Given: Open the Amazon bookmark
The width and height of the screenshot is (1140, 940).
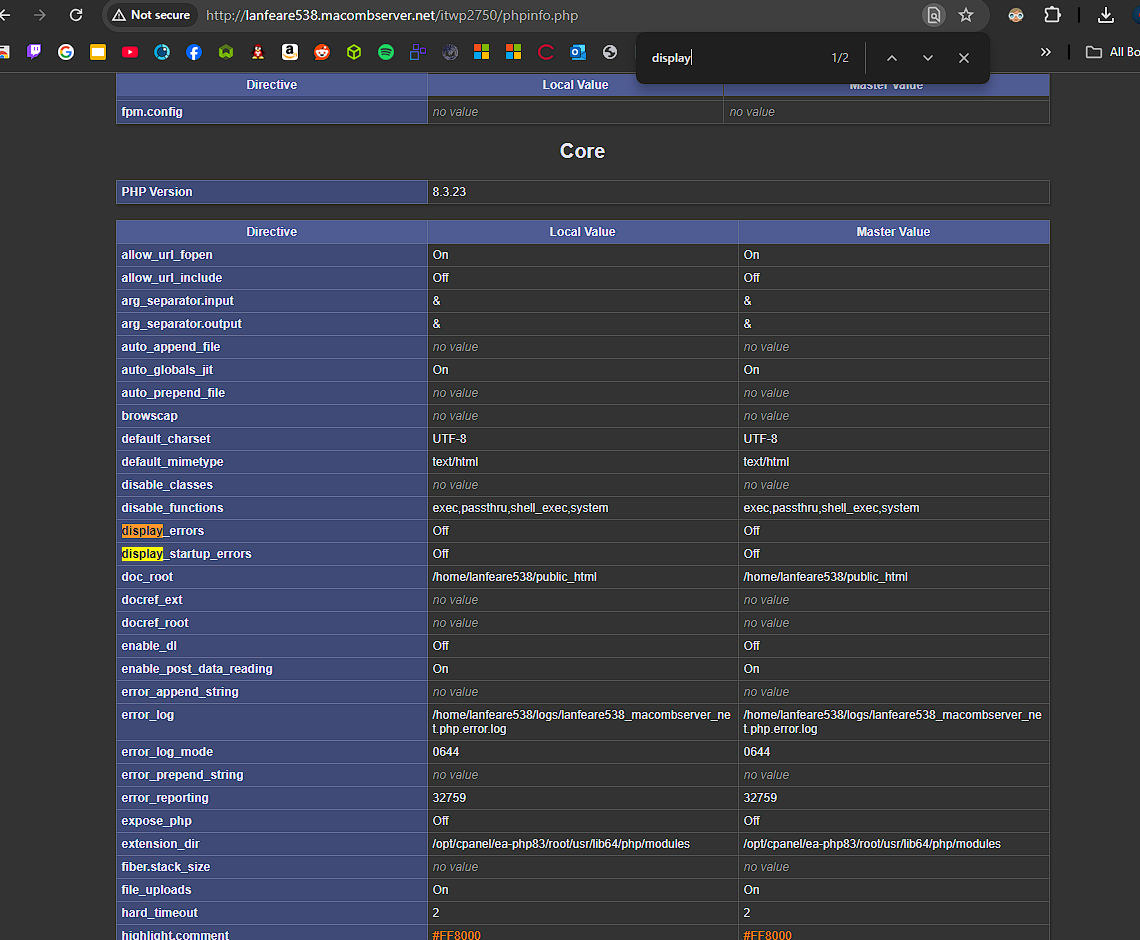Looking at the screenshot, I should click(x=290, y=52).
